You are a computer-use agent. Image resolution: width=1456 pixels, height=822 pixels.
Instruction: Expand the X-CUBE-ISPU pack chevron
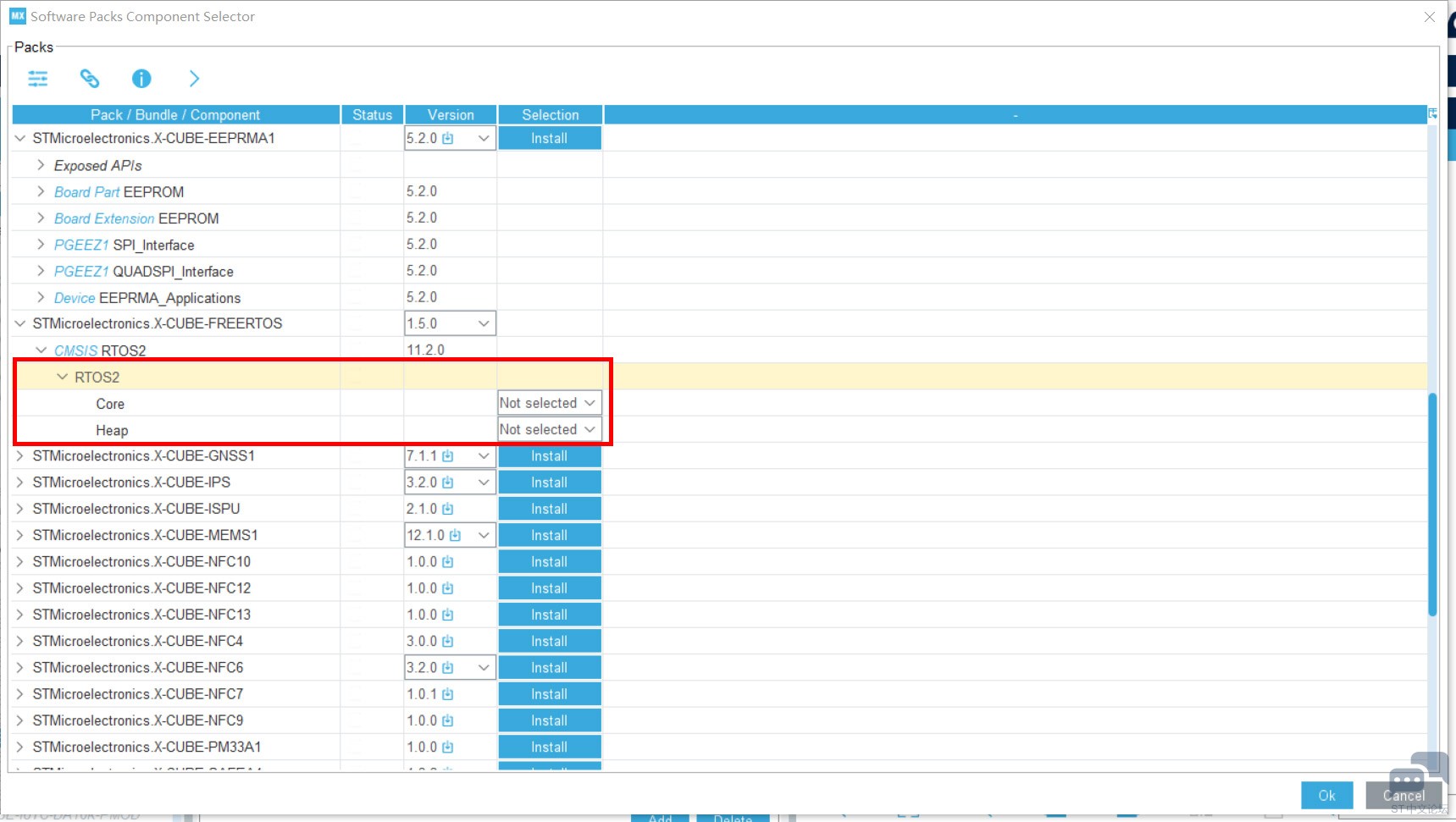pos(20,509)
